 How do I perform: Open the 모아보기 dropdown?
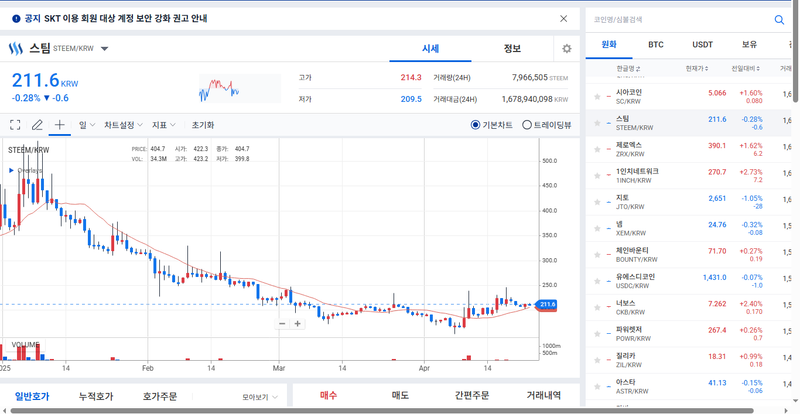point(260,397)
